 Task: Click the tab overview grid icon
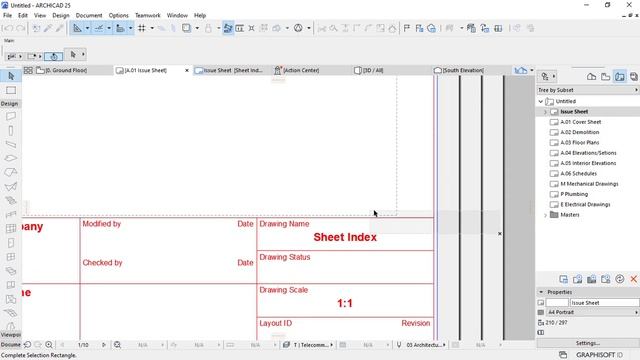pyautogui.click(x=28, y=71)
